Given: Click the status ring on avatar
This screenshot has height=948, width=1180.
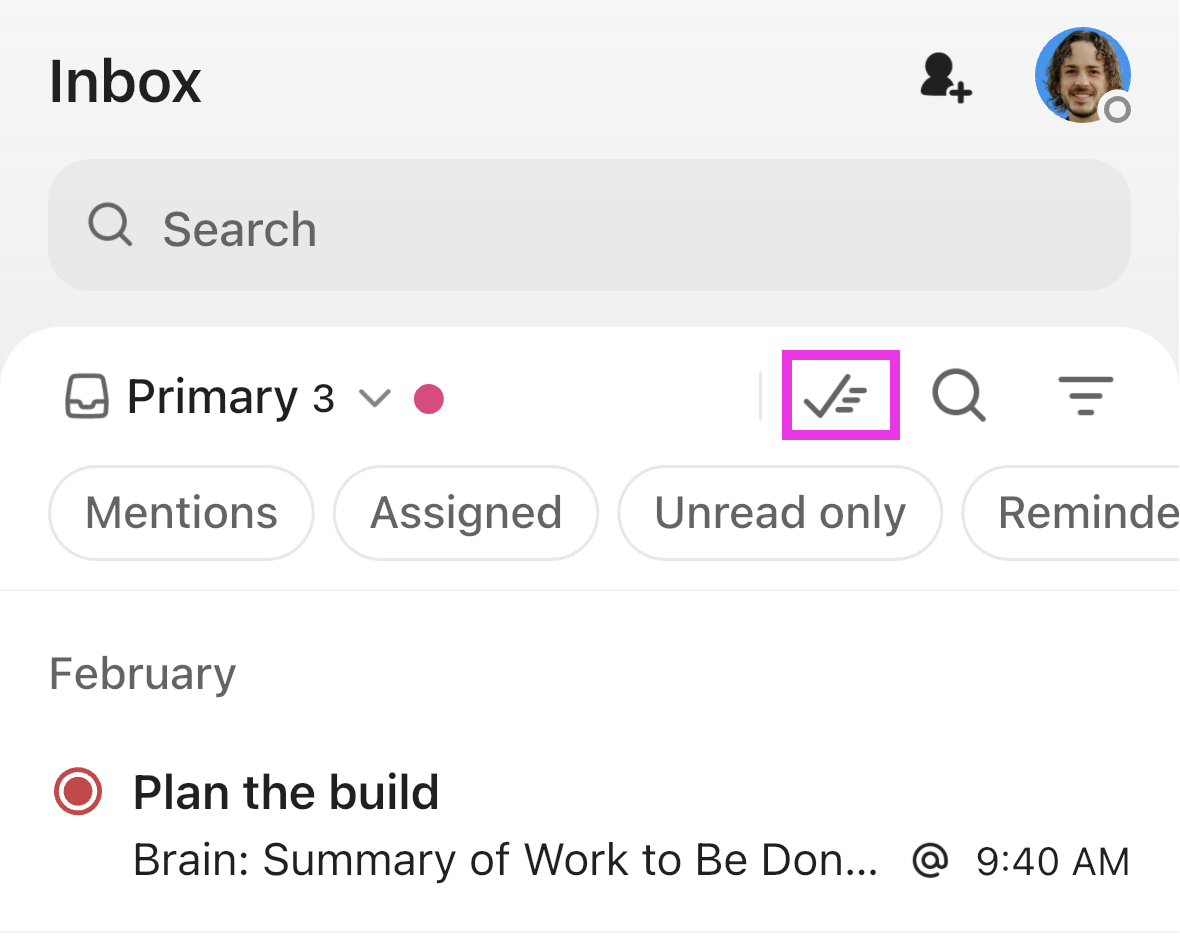Looking at the screenshot, I should 1117,108.
